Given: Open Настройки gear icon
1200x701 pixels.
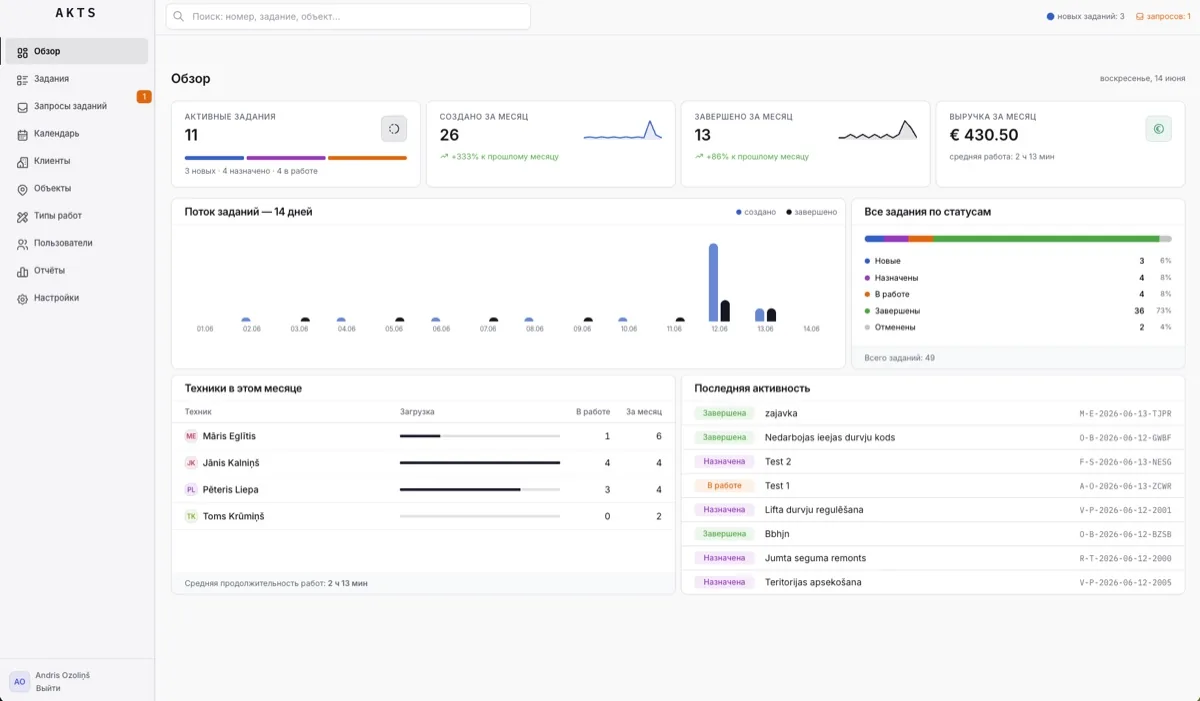Looking at the screenshot, I should click(x=22, y=298).
